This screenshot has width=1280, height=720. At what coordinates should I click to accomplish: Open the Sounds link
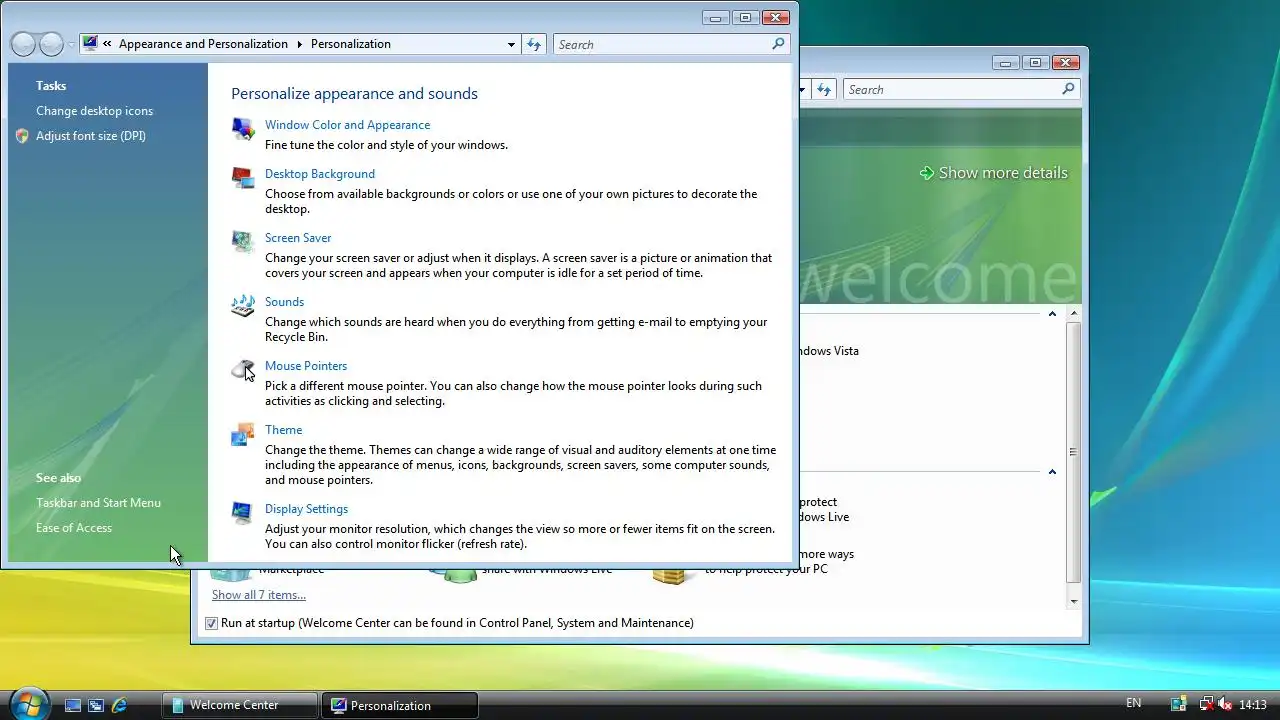284,302
